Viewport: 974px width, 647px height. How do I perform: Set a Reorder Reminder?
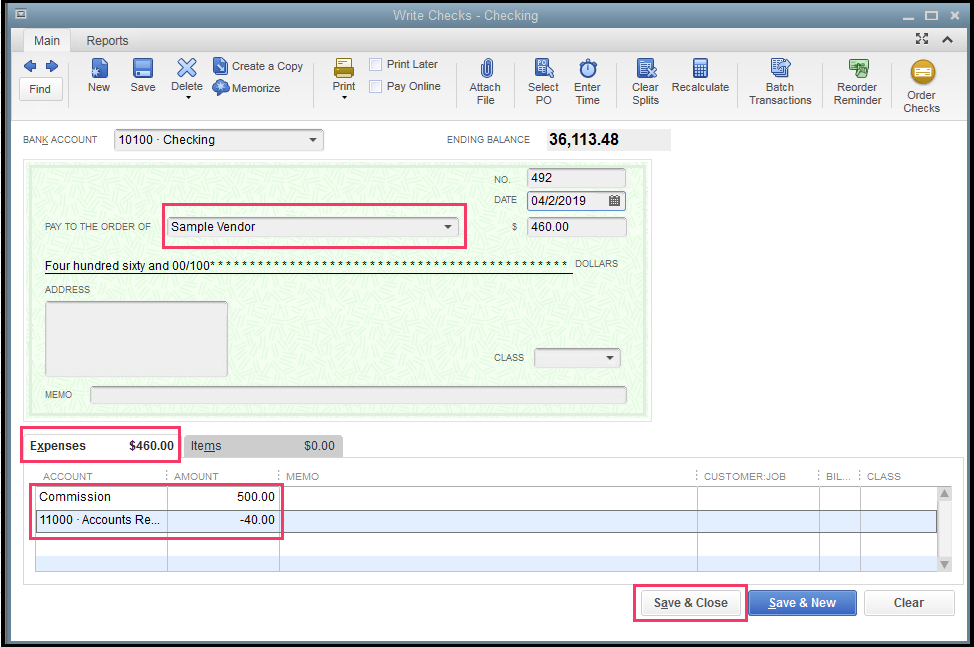(857, 82)
